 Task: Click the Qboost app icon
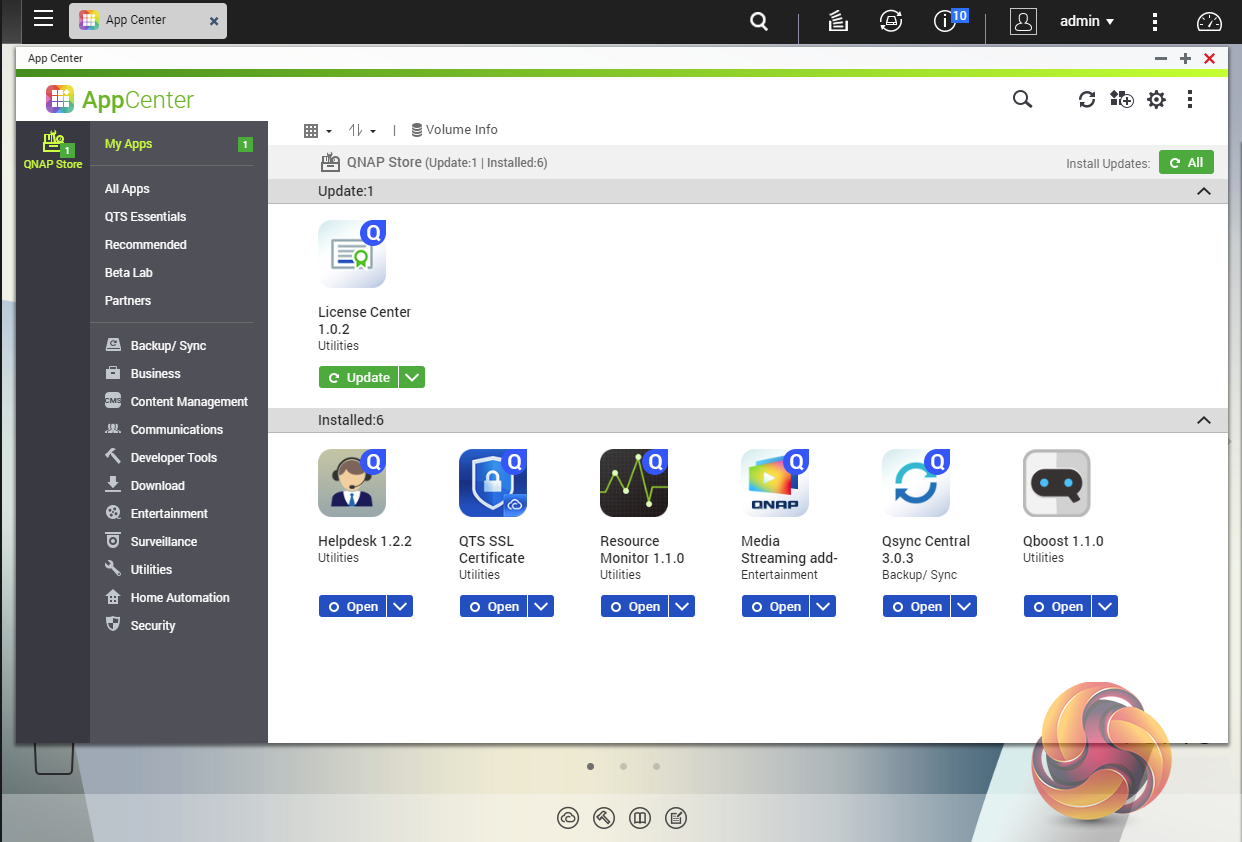click(1057, 483)
